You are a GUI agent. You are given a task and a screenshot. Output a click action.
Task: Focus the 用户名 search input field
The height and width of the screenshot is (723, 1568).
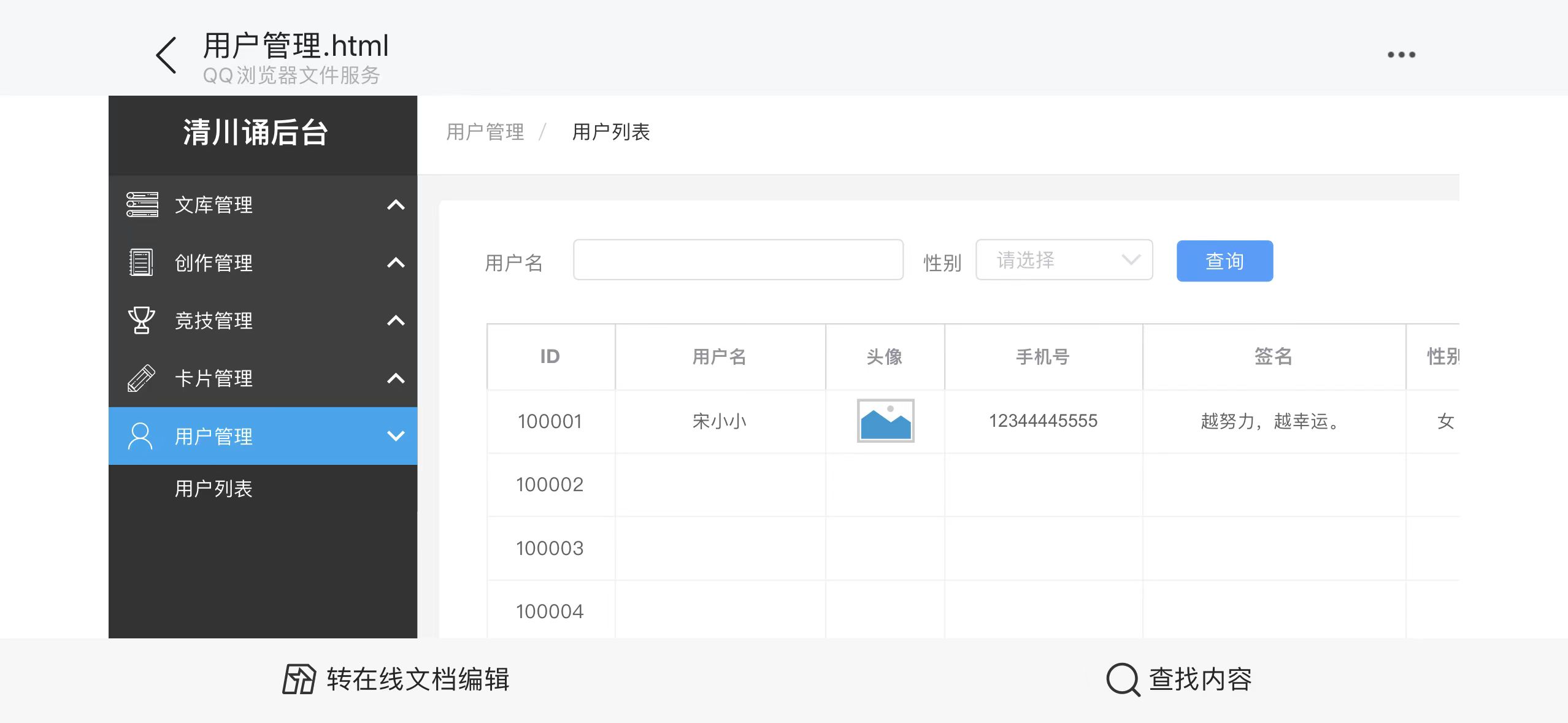coord(738,260)
